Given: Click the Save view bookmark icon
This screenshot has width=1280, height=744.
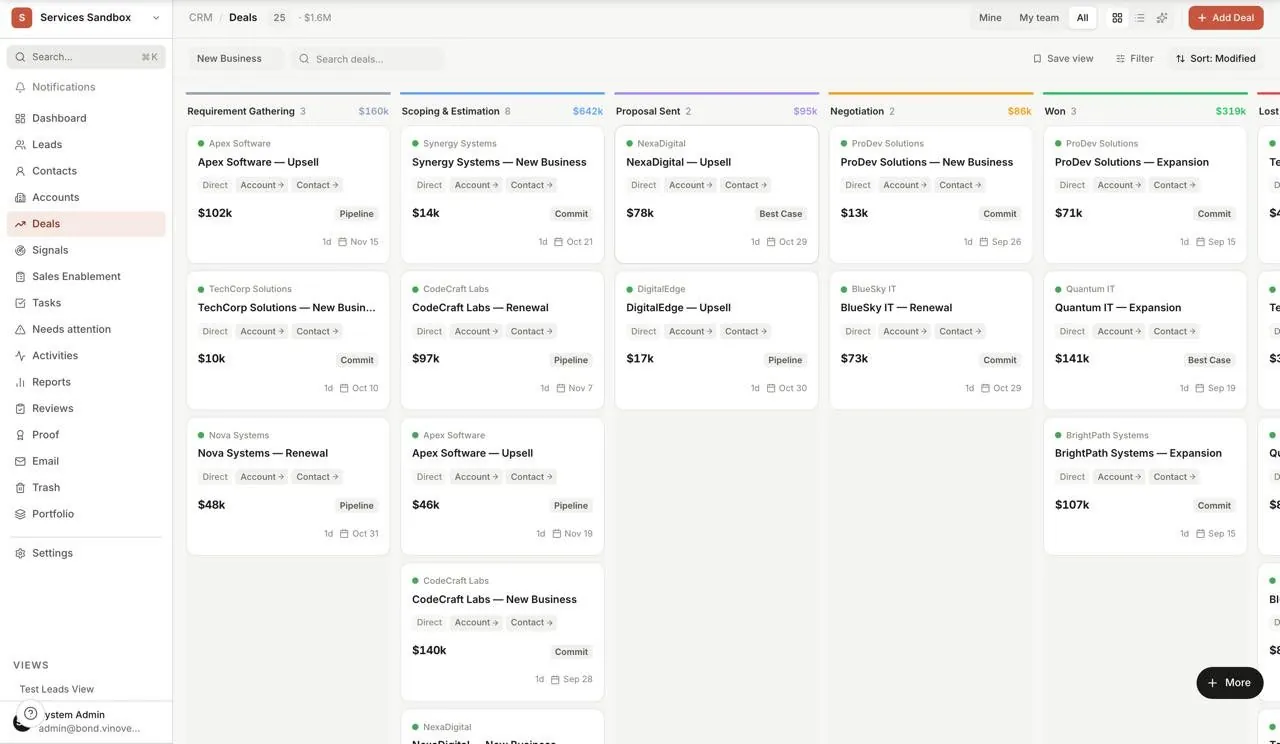Looking at the screenshot, I should click(1037, 59).
